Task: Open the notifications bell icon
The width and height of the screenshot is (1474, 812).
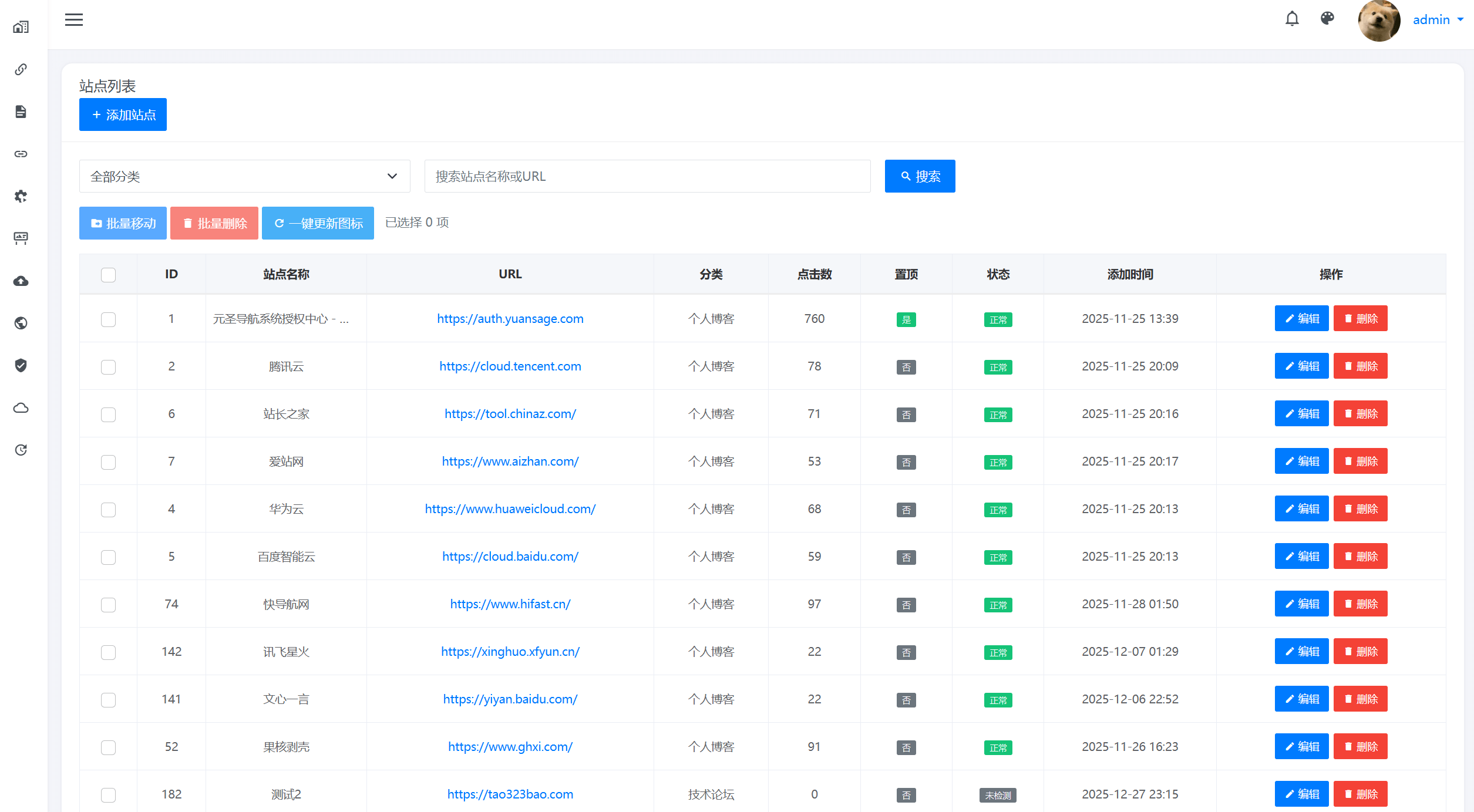Action: coord(1292,19)
